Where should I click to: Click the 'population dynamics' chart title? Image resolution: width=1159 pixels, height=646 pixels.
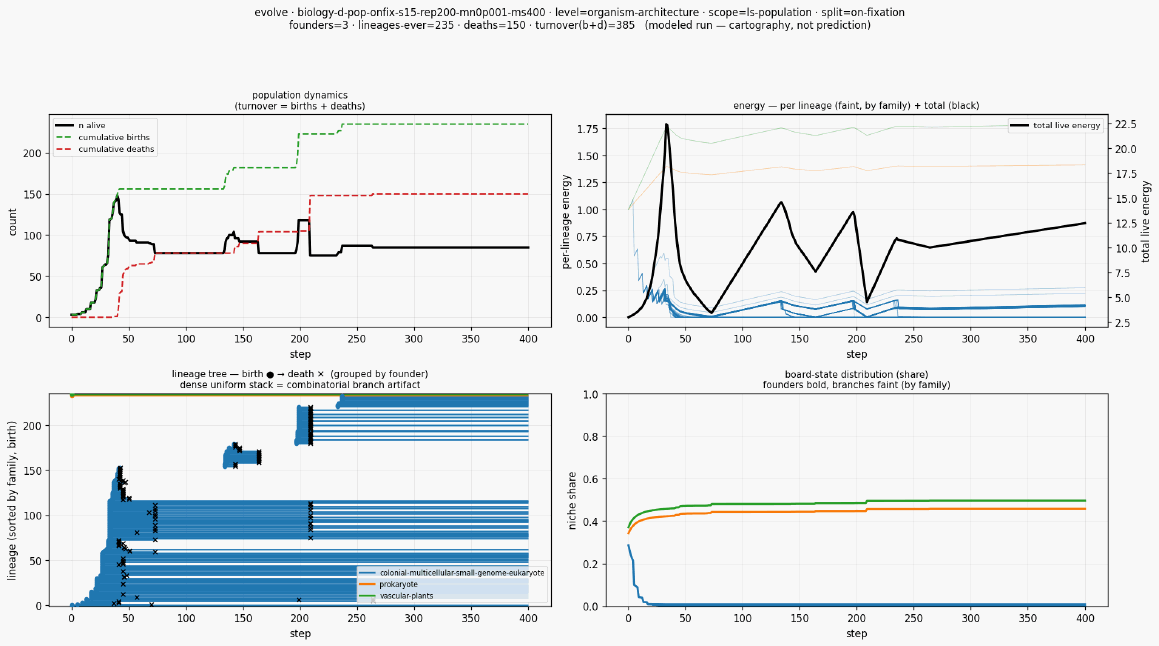point(299,95)
